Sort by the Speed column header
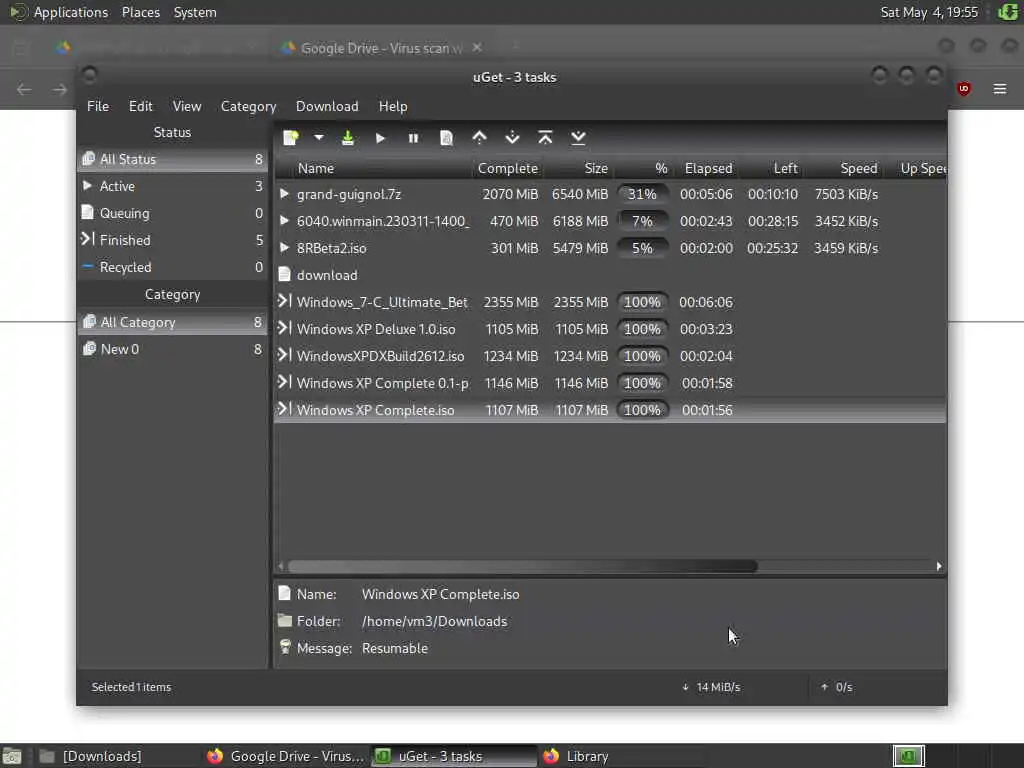 (844, 168)
